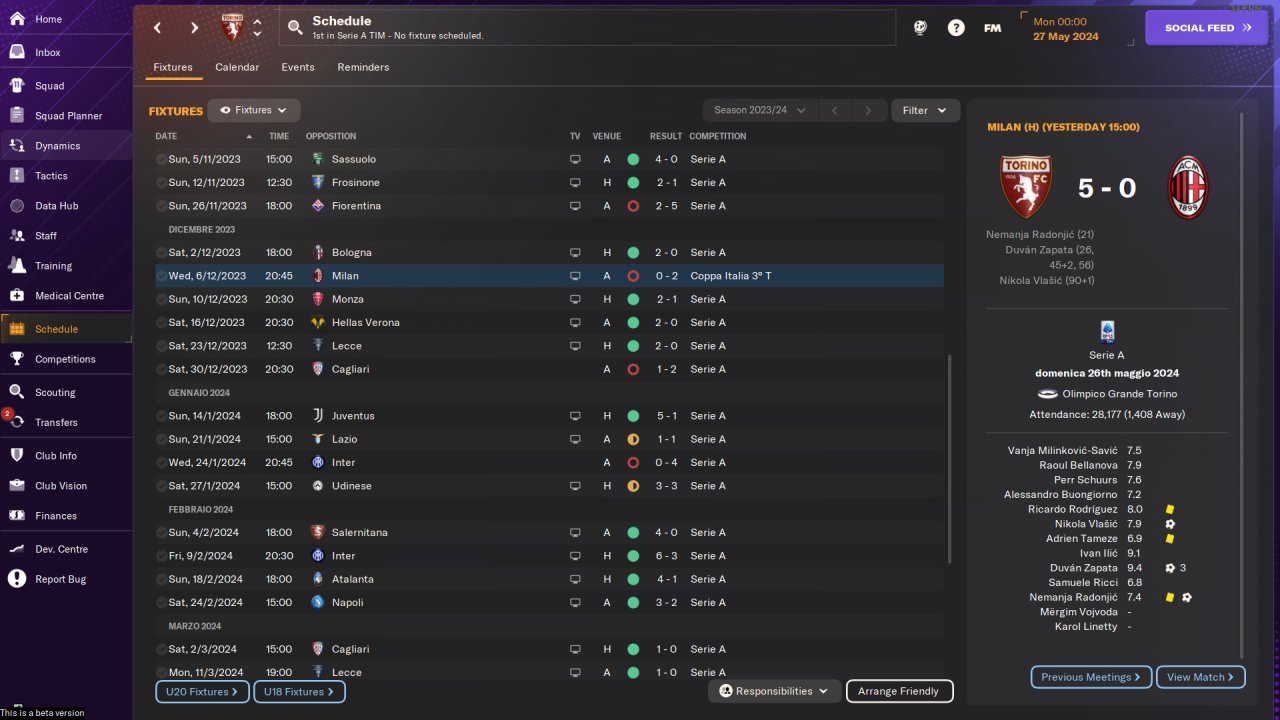The width and height of the screenshot is (1280, 720).
Task: Toggle the check circle beside the Fiorentina fixture
Action: (161, 206)
